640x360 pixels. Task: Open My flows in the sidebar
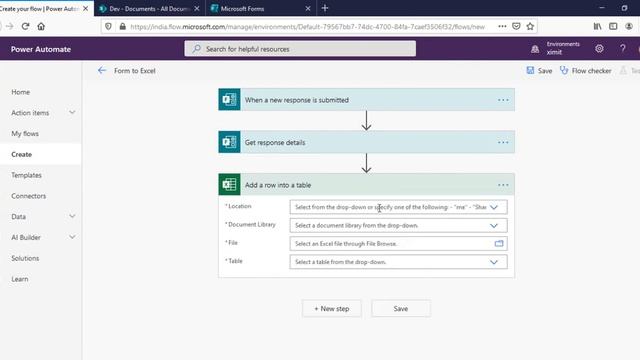tap(25, 133)
